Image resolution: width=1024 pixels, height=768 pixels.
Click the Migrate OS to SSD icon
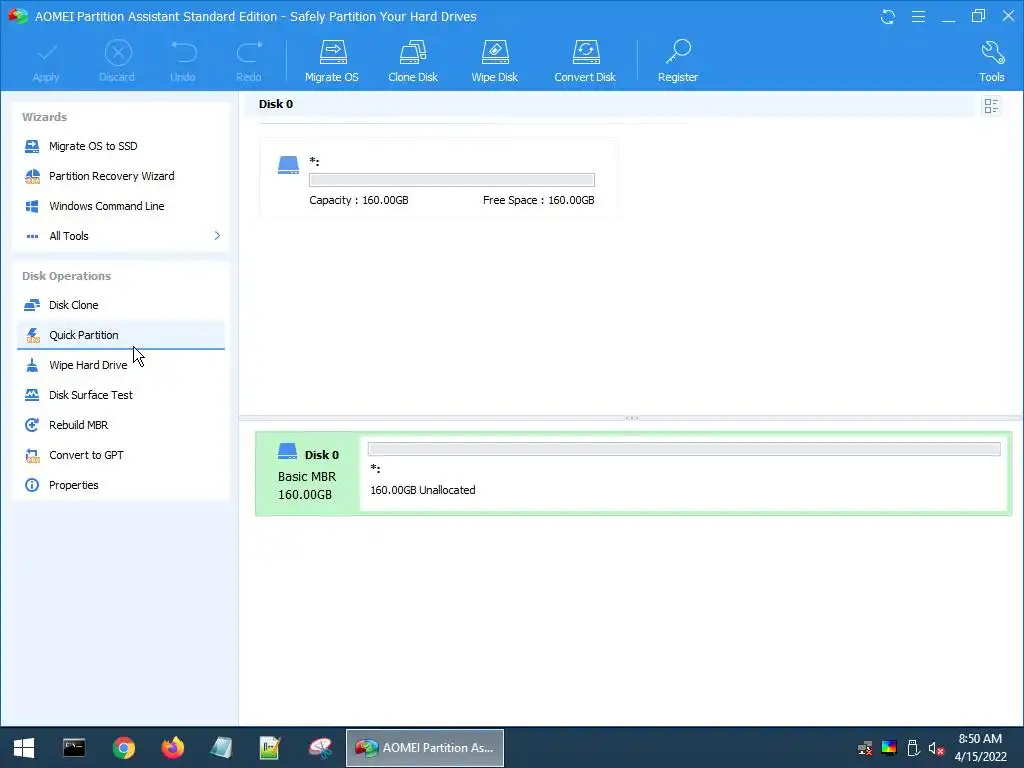(32, 146)
